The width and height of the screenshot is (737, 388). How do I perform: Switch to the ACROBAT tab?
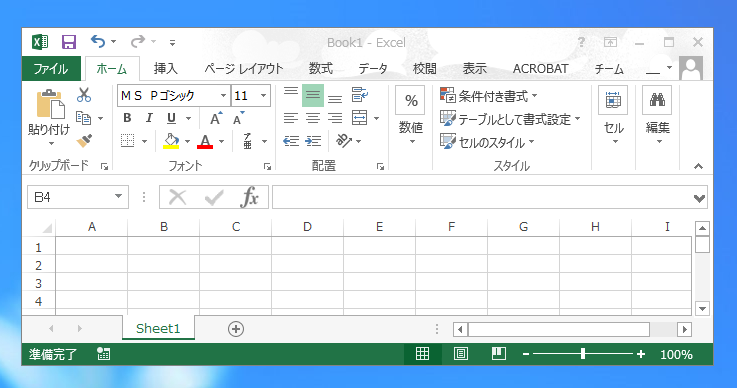[x=541, y=69]
